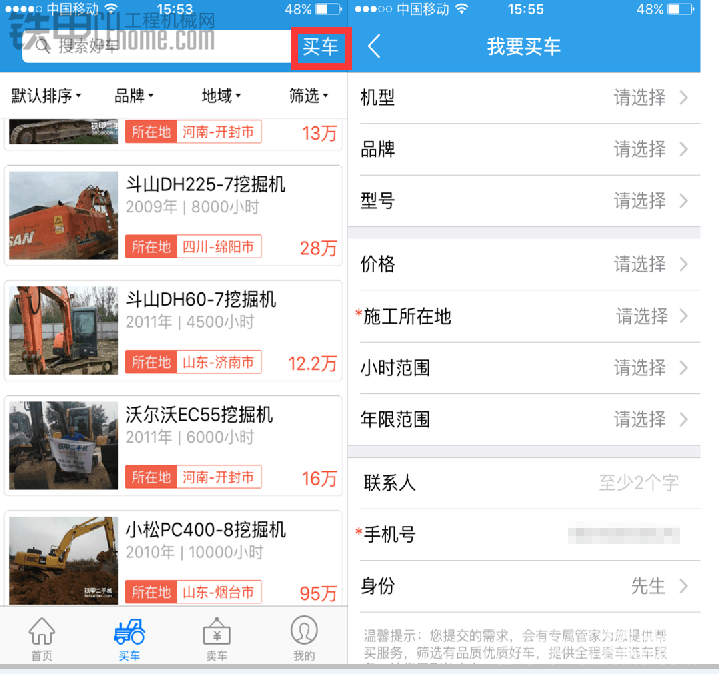Tap the chevron beside 机型 请选择

tap(684, 98)
